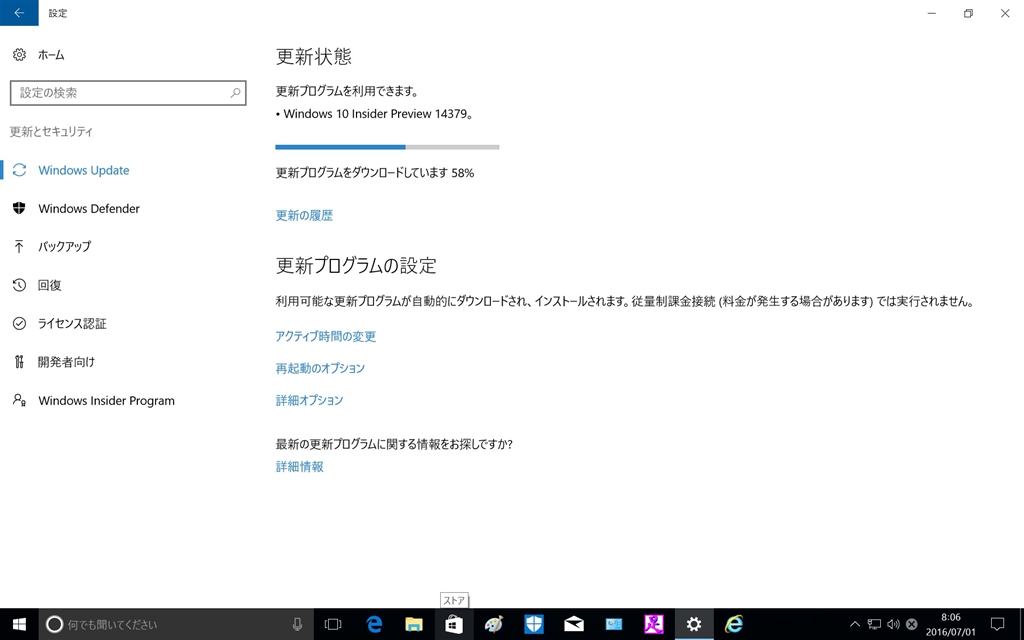Open the magenta kanji app on taskbar
The image size is (1024, 640).
654,624
